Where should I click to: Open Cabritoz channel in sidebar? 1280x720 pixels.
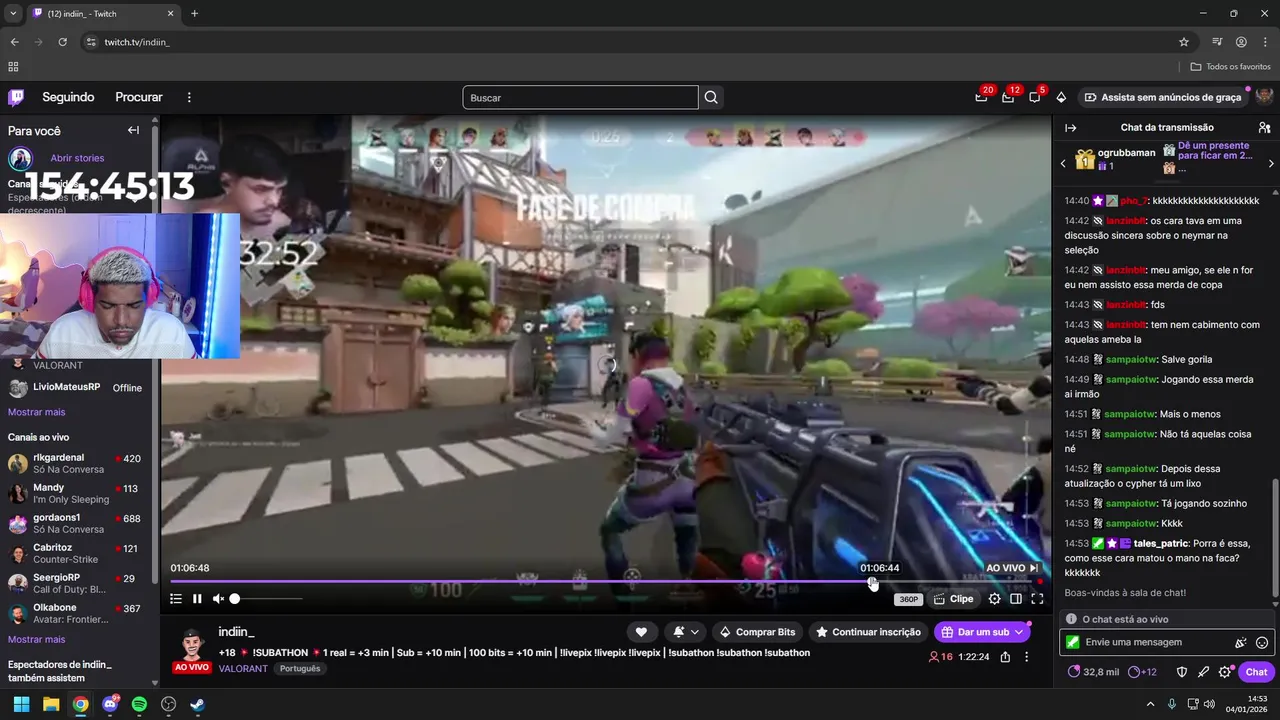[75, 553]
